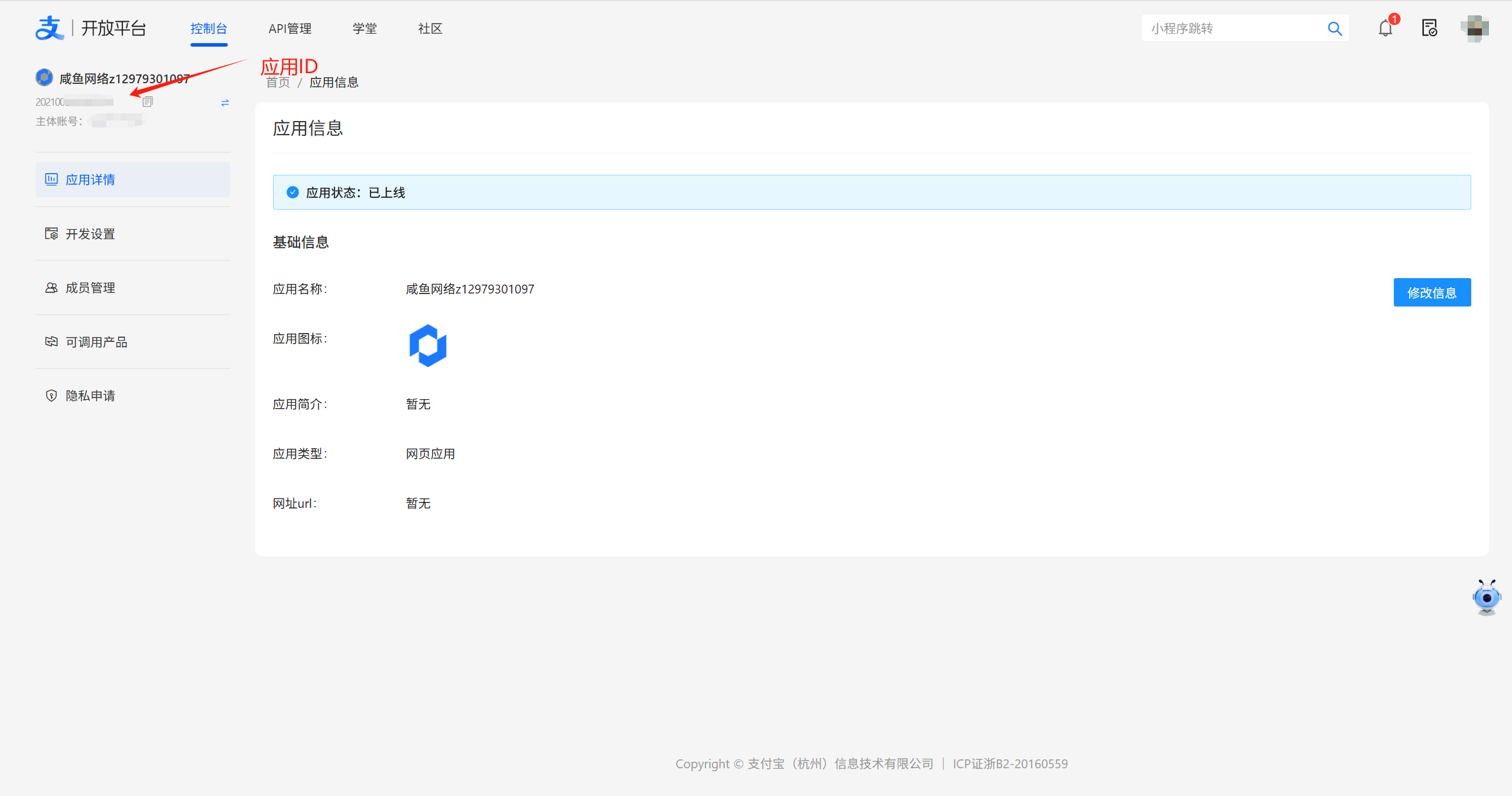Open the robot assistant helper icon
The image size is (1512, 796).
coord(1487,597)
